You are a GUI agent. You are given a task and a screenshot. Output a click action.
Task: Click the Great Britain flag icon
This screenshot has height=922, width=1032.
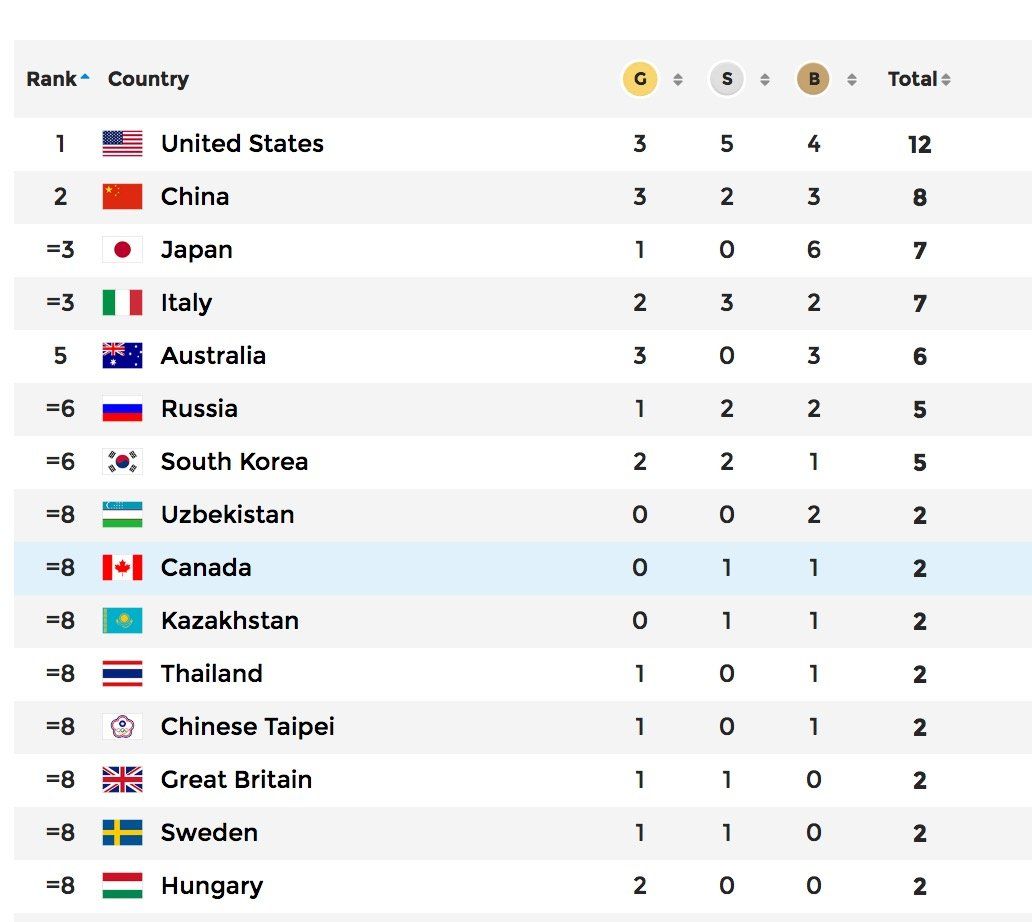pos(122,780)
